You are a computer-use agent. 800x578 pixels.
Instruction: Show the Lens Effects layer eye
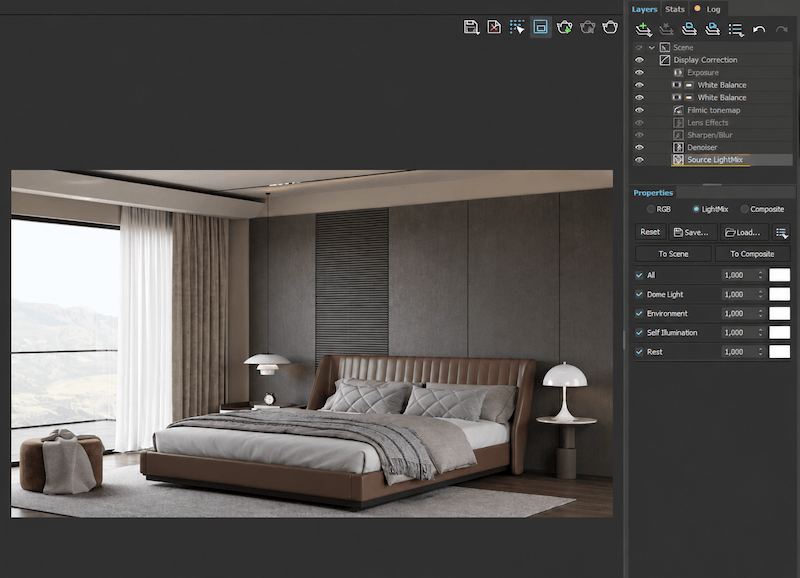639,122
